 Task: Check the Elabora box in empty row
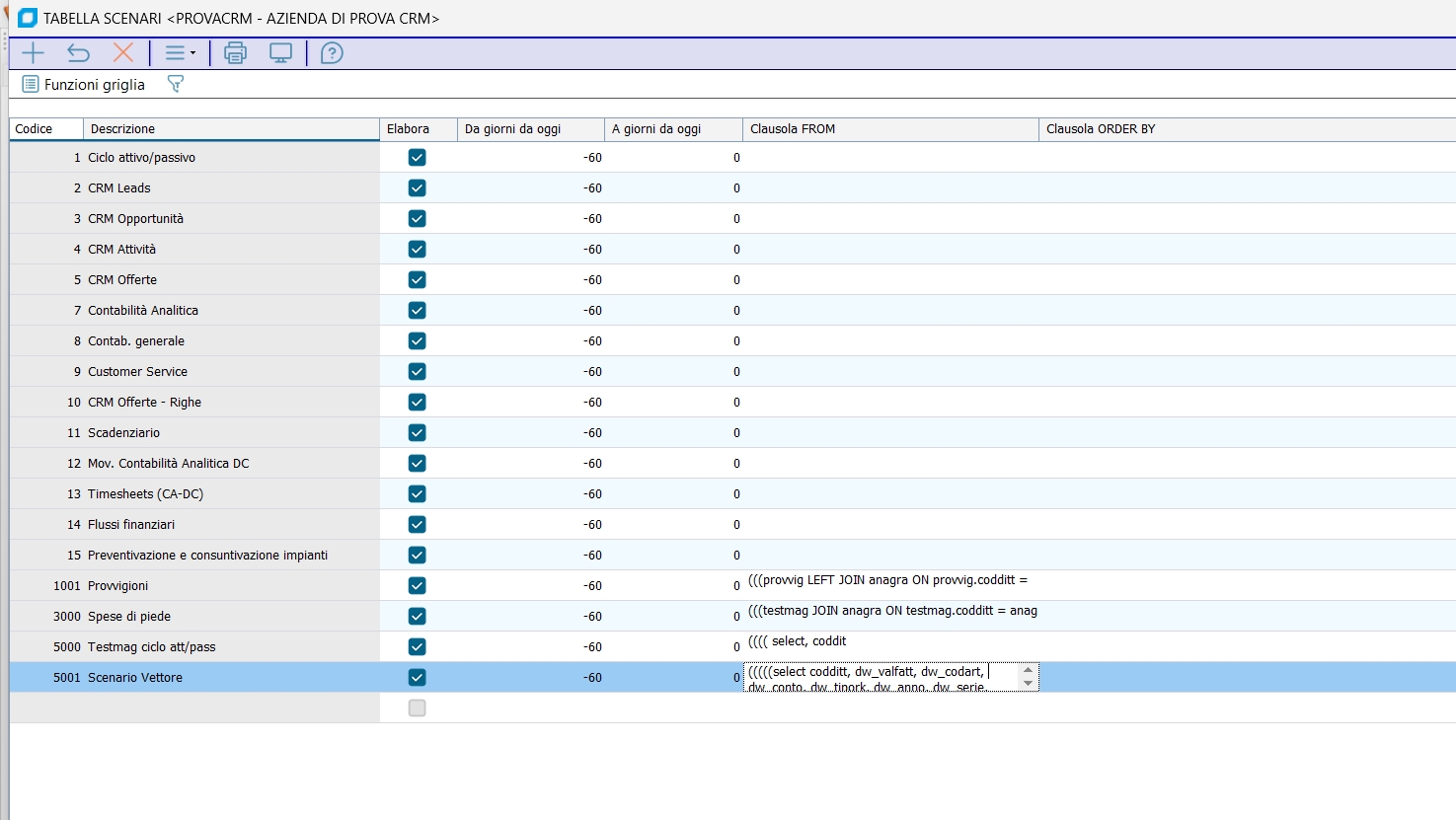pyautogui.click(x=417, y=708)
